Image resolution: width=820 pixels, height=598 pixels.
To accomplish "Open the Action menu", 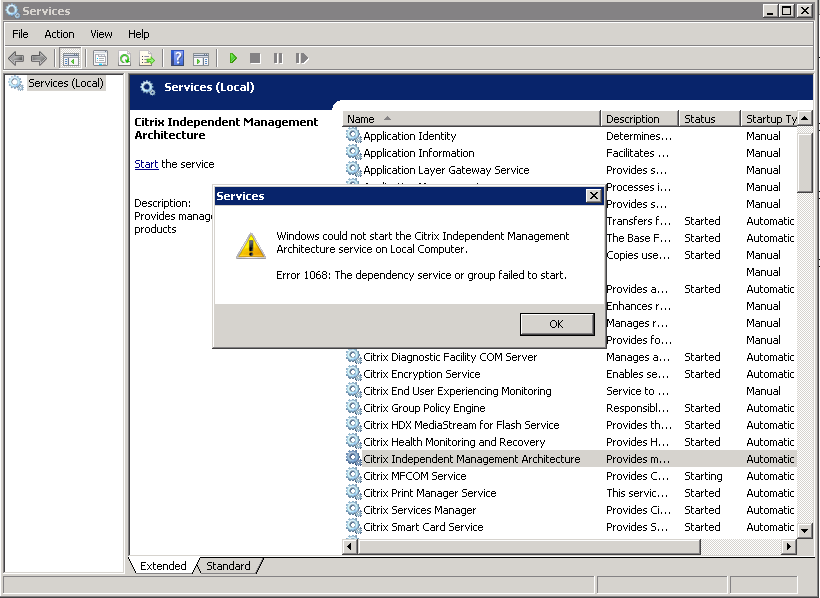I will (x=59, y=34).
